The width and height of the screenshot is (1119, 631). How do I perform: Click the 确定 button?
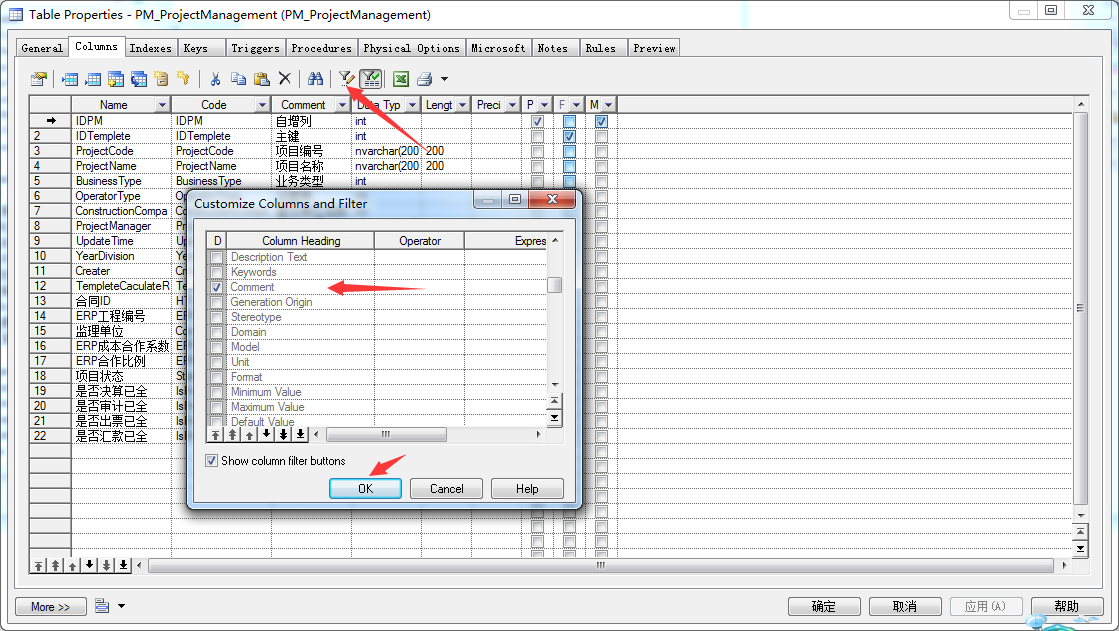824,606
